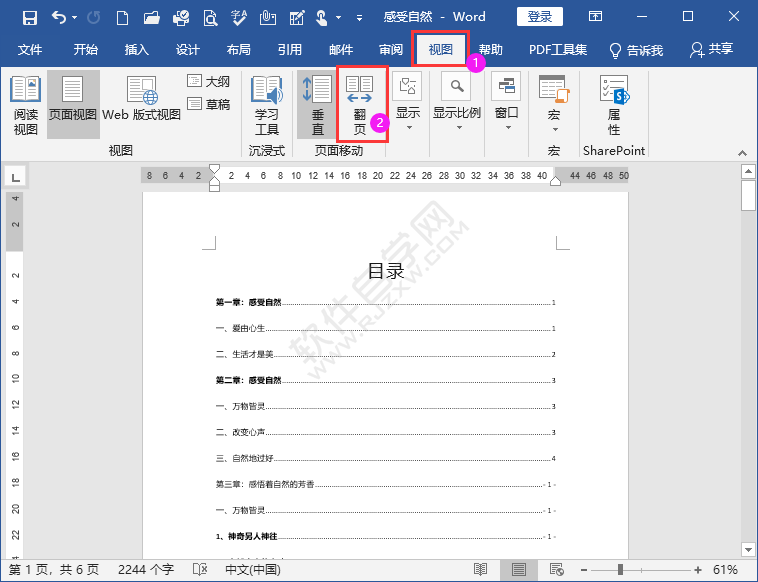The image size is (758, 582).
Task: Switch to 草稿 draft view
Action: pos(208,104)
